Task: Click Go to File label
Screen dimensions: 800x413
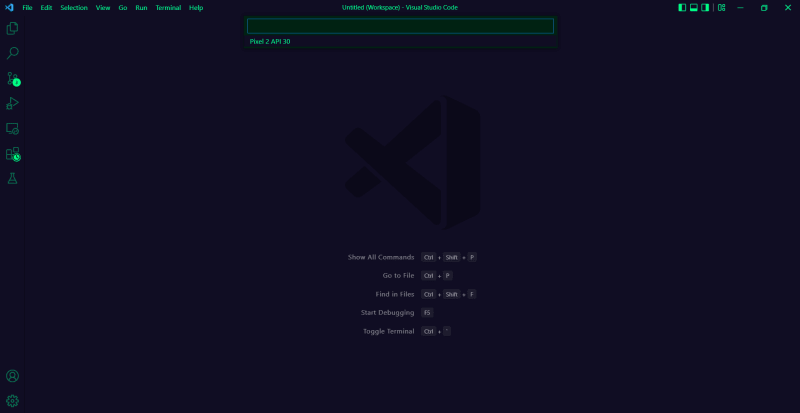Action: [x=398, y=276]
